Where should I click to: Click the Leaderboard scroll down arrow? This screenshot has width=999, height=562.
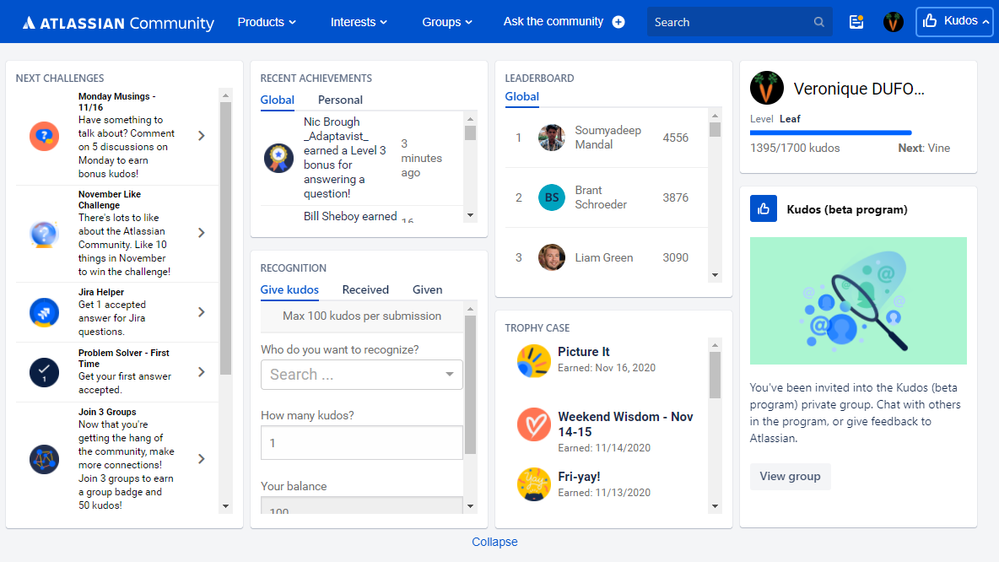click(x=715, y=275)
